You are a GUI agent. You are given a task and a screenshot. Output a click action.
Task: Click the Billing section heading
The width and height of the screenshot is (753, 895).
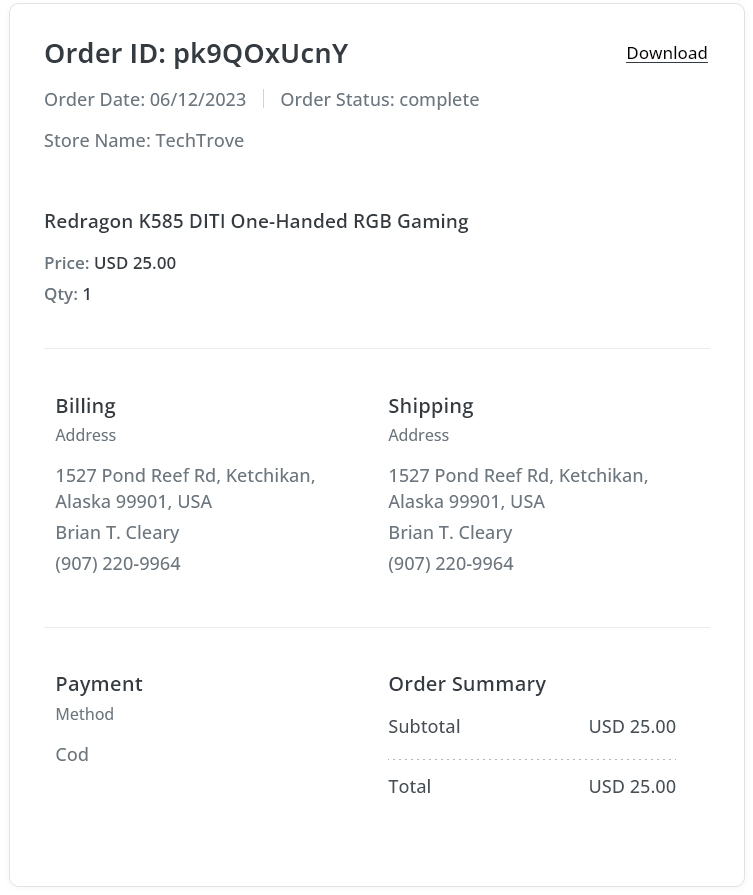[86, 406]
